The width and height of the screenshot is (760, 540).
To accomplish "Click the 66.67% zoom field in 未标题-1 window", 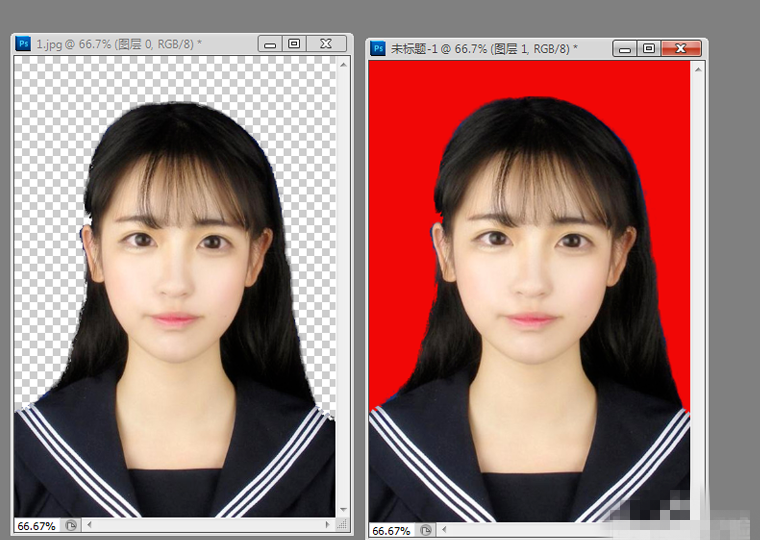I will [x=392, y=530].
